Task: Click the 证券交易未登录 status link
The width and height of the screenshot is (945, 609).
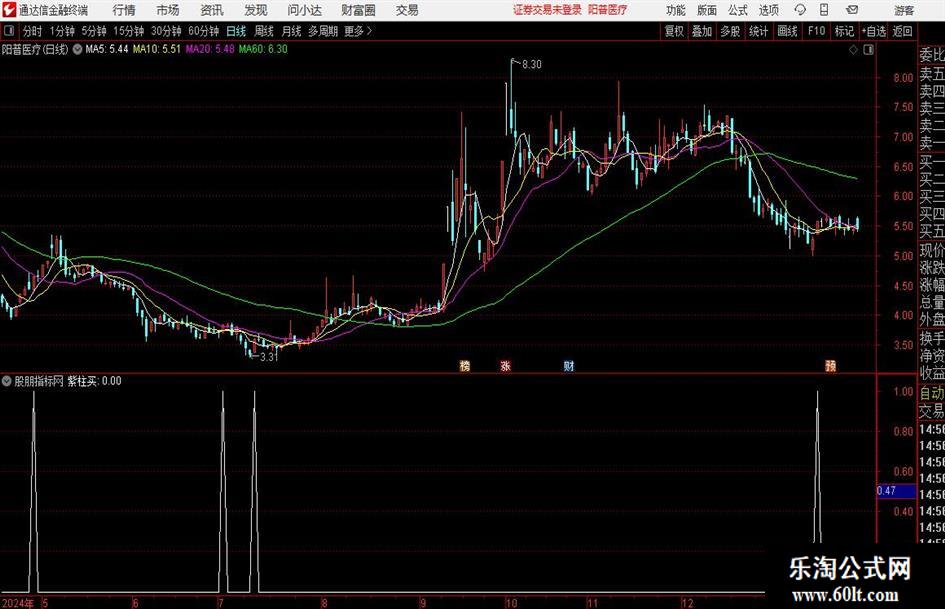Action: tap(547, 10)
